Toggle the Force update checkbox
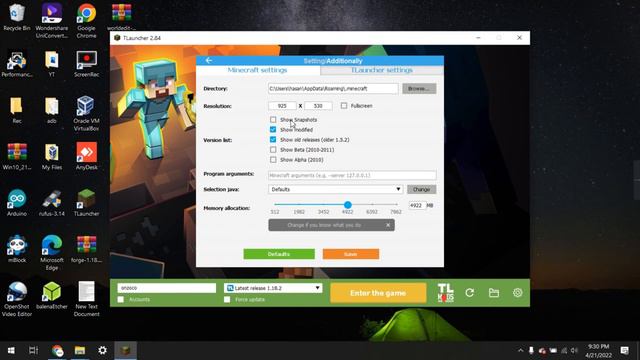 [x=227, y=300]
